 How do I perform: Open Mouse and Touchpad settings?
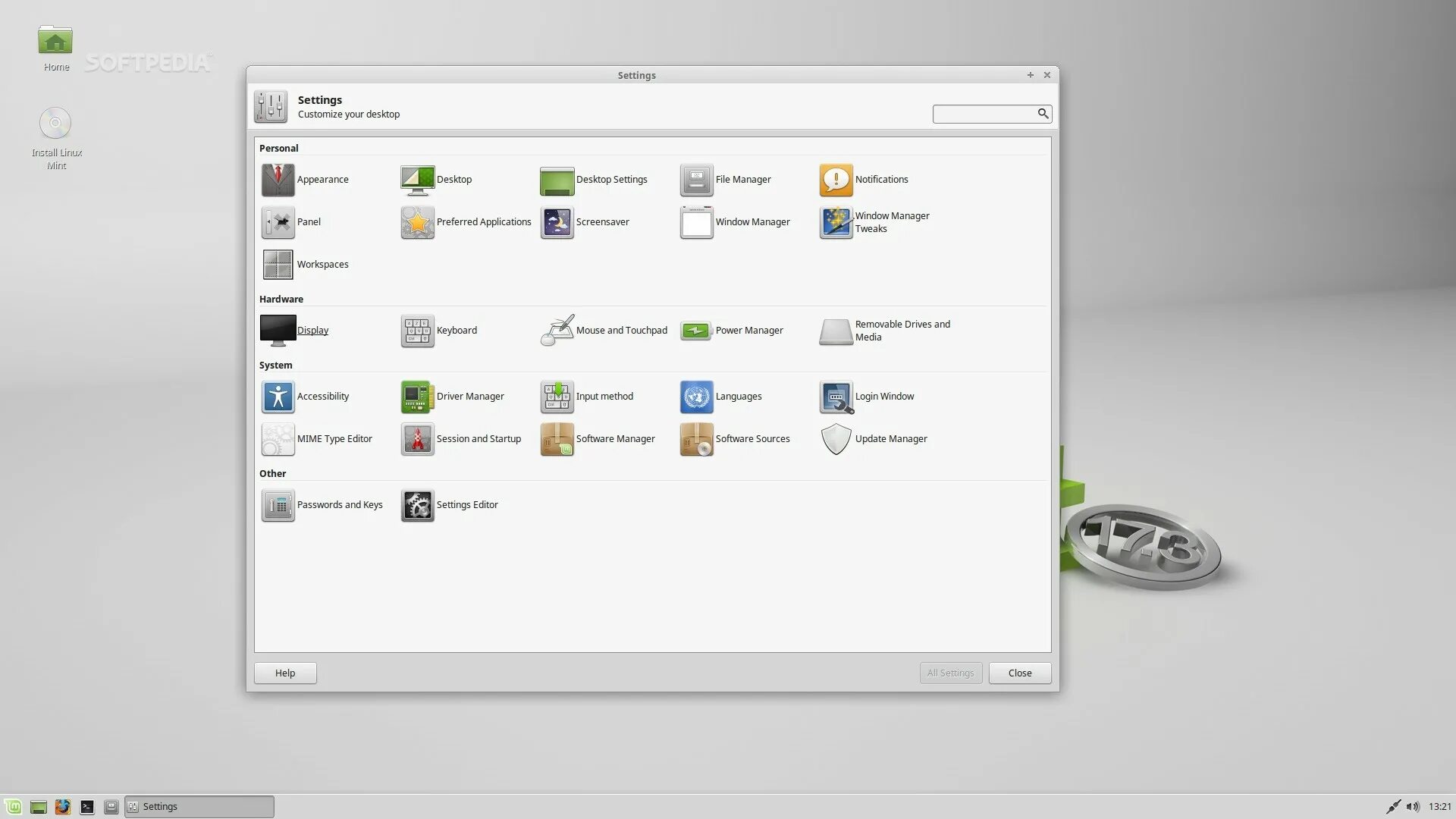[557, 331]
